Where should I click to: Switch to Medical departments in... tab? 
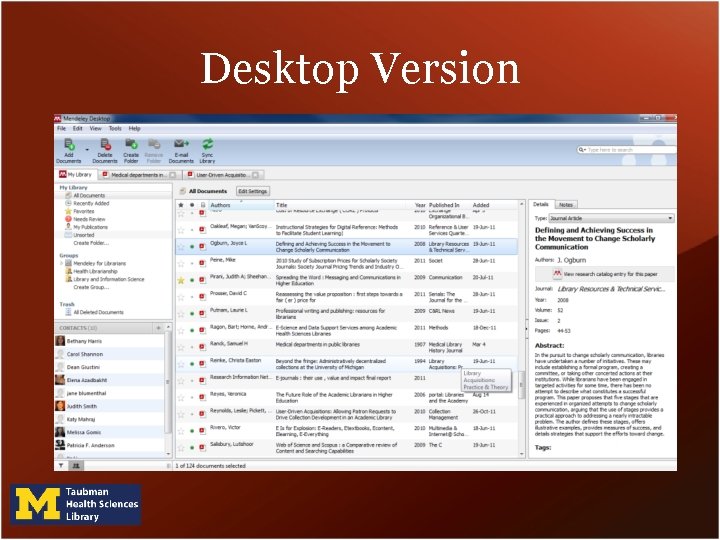138,175
